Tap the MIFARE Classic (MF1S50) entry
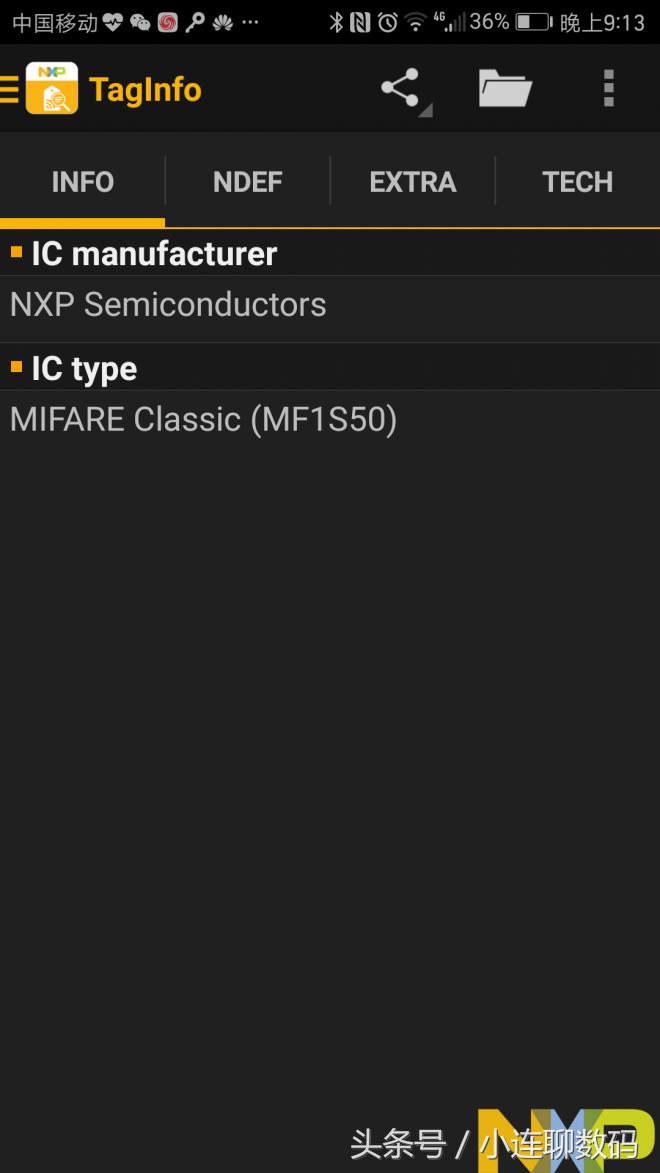 pyautogui.click(x=202, y=419)
